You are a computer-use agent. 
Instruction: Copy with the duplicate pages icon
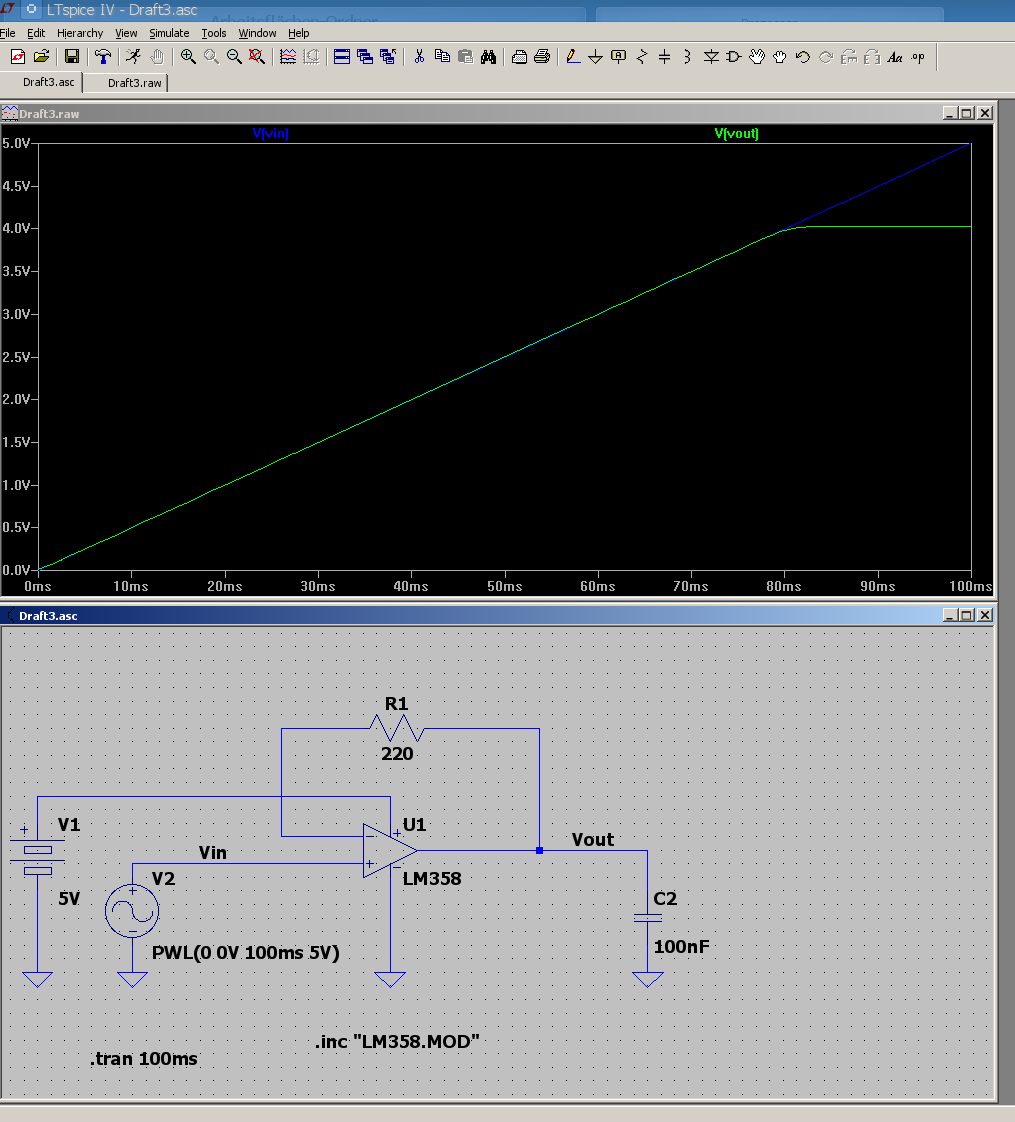click(442, 57)
